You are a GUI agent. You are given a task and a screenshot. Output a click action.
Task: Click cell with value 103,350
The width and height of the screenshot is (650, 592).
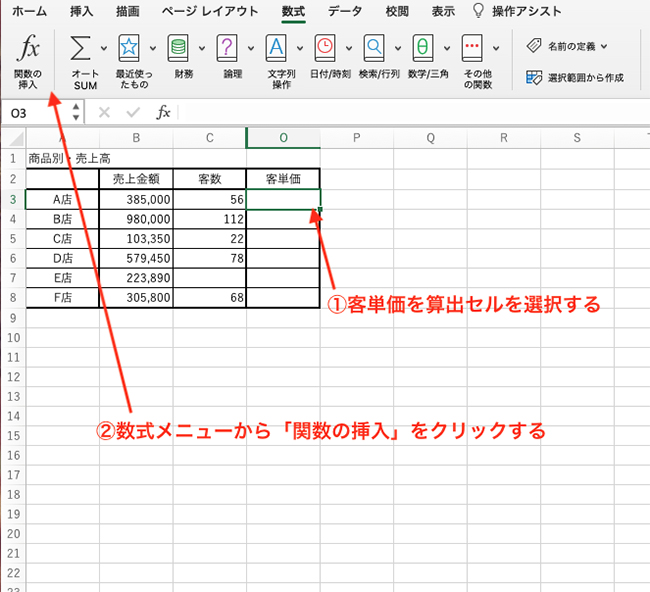[136, 239]
